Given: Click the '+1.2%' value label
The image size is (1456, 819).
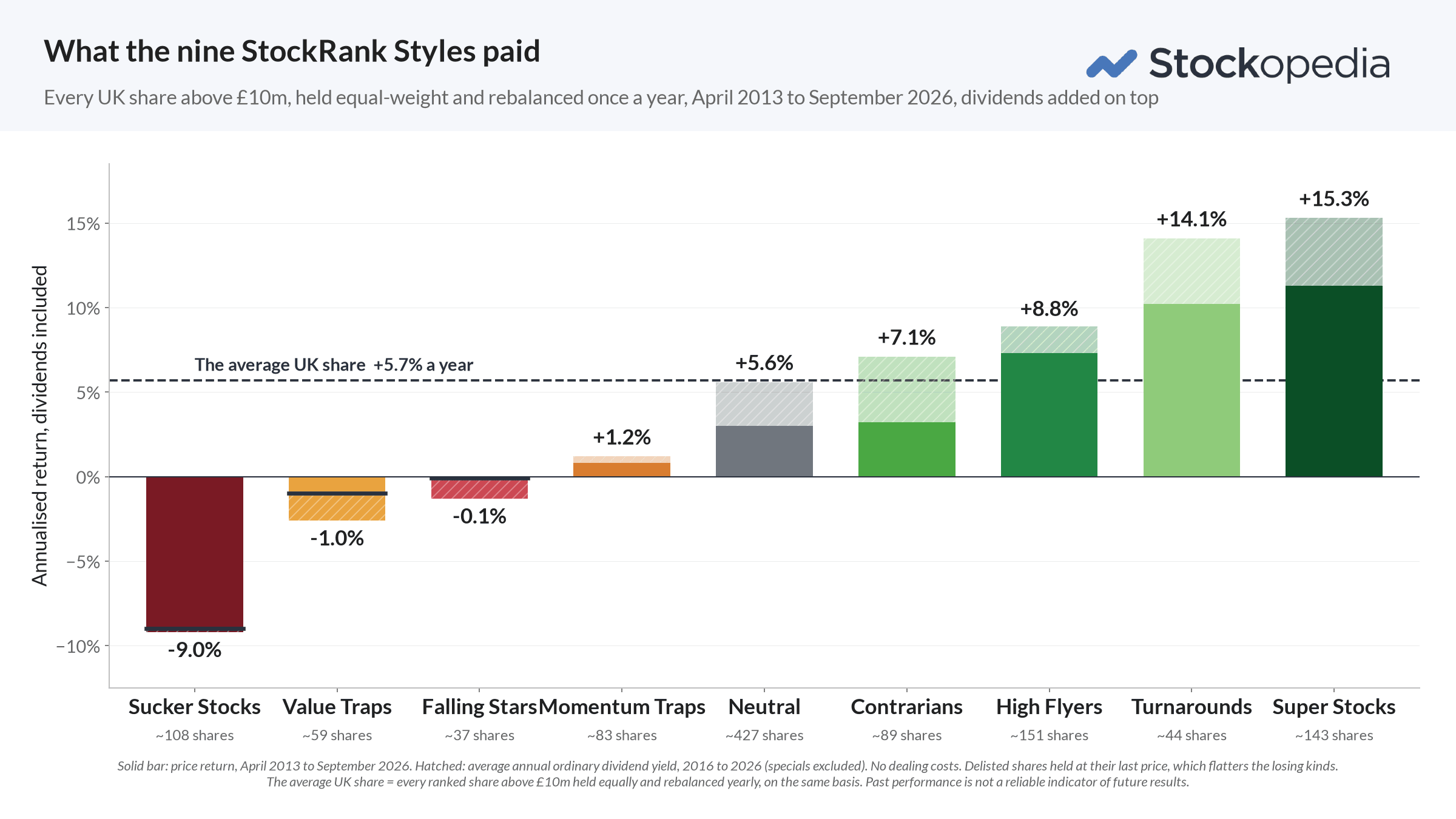Looking at the screenshot, I should [x=622, y=437].
